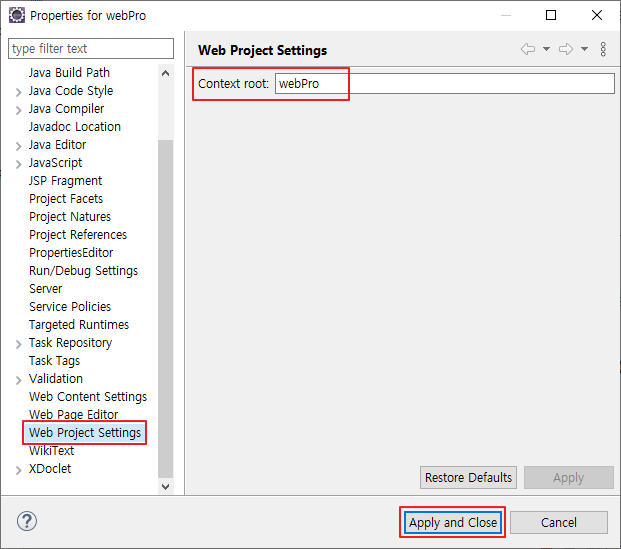The height and width of the screenshot is (549, 621).
Task: Expand the Validation node
Action: click(18, 380)
